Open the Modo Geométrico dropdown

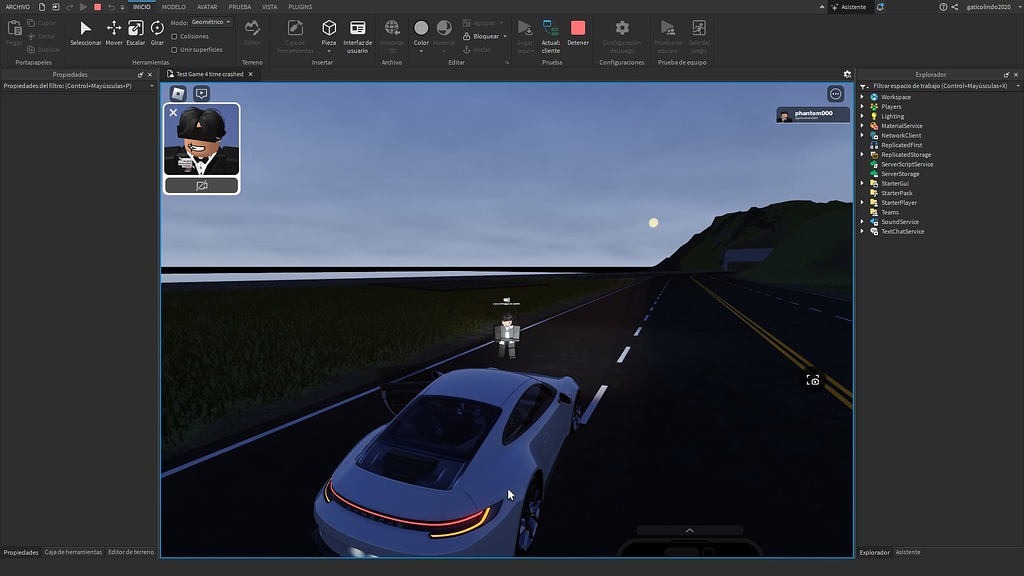pyautogui.click(x=213, y=21)
